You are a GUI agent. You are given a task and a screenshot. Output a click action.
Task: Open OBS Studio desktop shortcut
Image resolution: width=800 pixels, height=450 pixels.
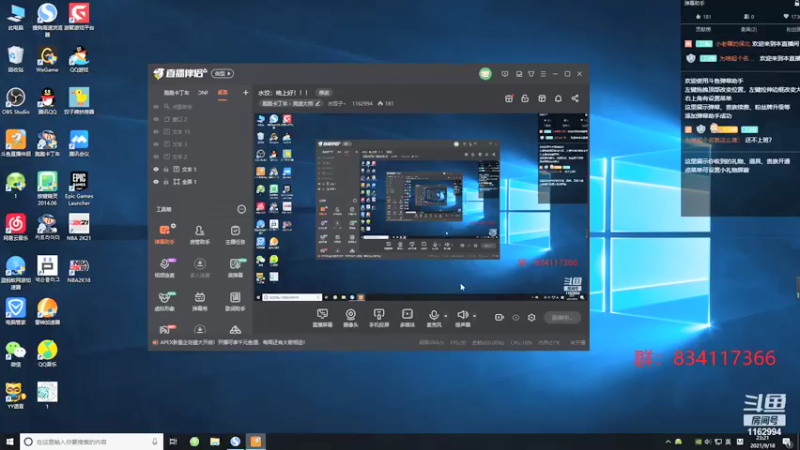pos(15,101)
